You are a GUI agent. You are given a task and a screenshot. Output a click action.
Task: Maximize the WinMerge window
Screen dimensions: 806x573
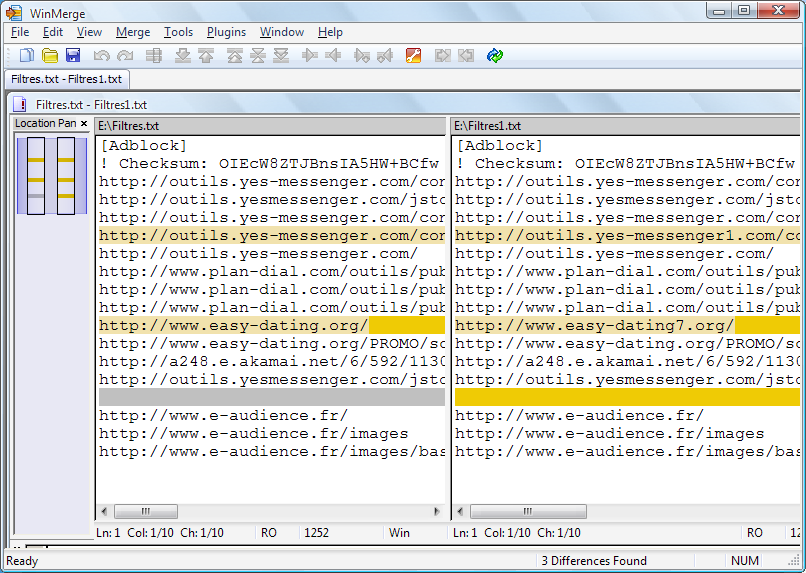tap(744, 10)
